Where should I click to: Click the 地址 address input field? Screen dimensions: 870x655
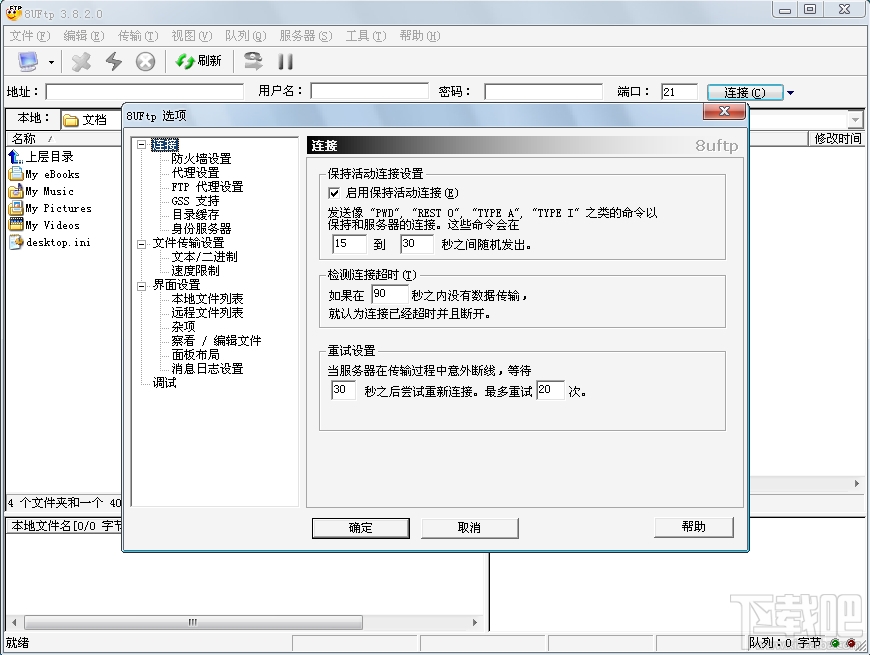(x=144, y=92)
